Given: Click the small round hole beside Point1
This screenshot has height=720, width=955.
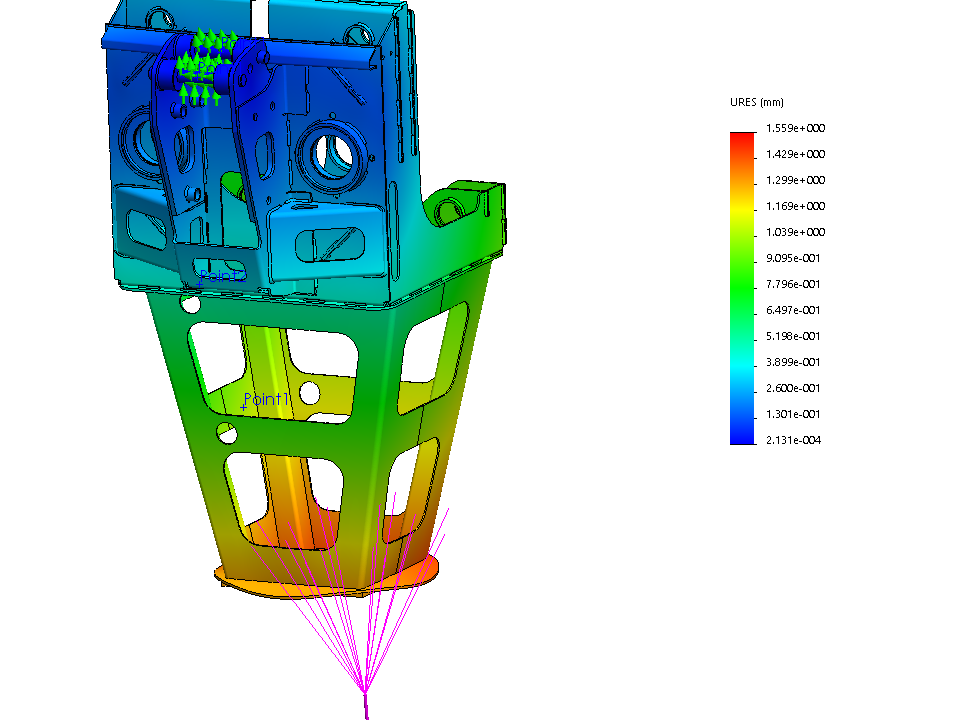Looking at the screenshot, I should coord(310,391).
